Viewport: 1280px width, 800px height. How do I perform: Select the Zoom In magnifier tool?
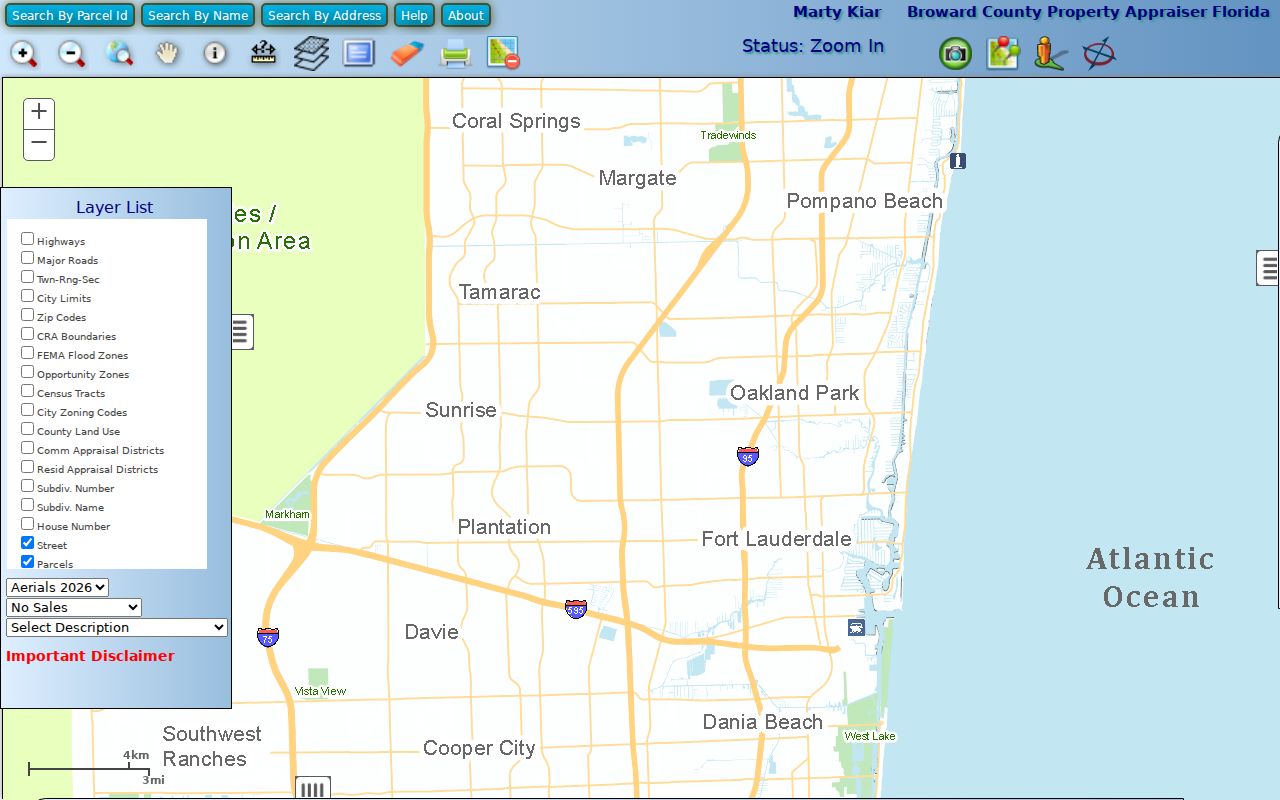[24, 53]
